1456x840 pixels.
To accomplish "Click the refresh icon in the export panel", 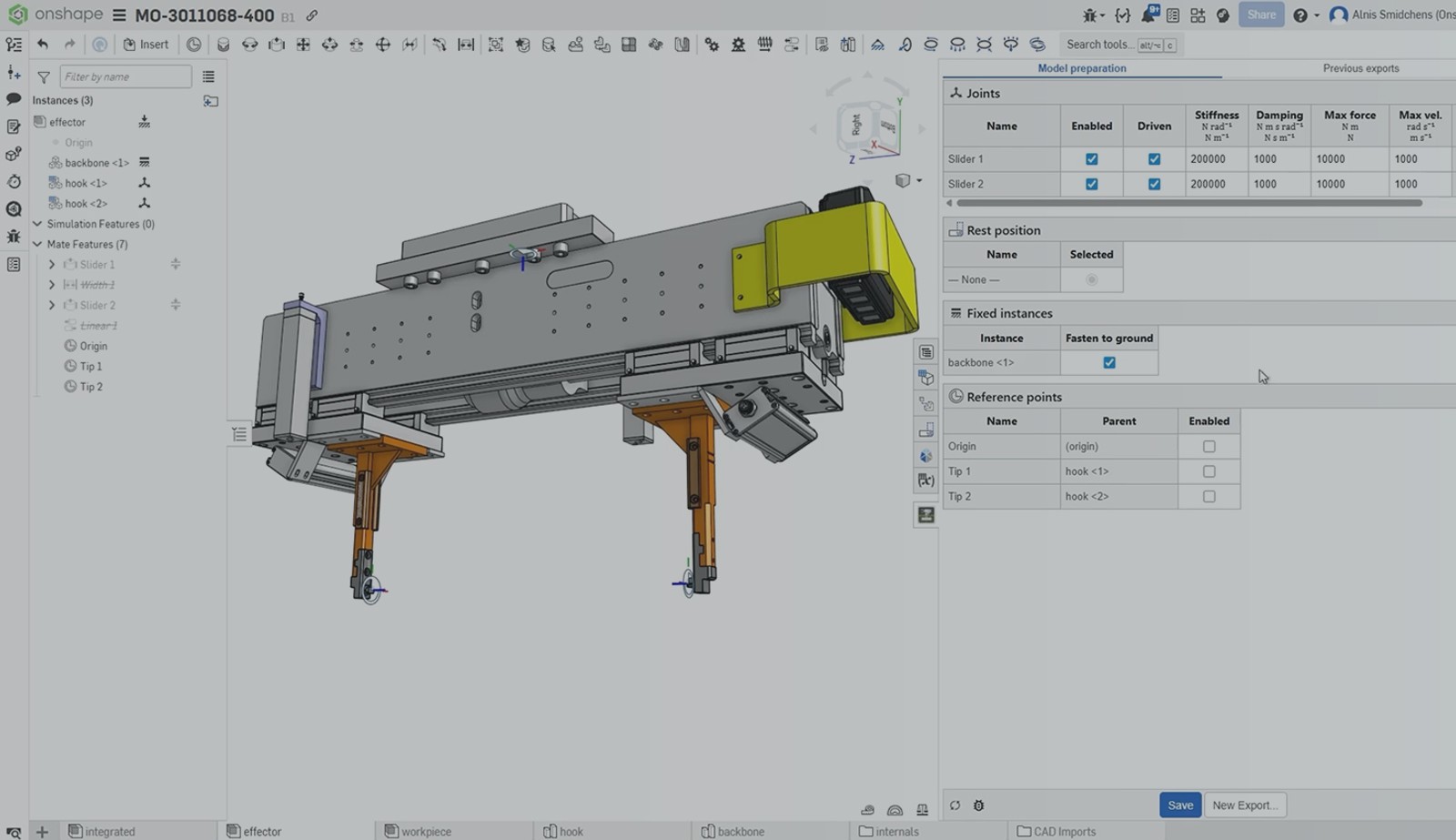I will coord(955,805).
